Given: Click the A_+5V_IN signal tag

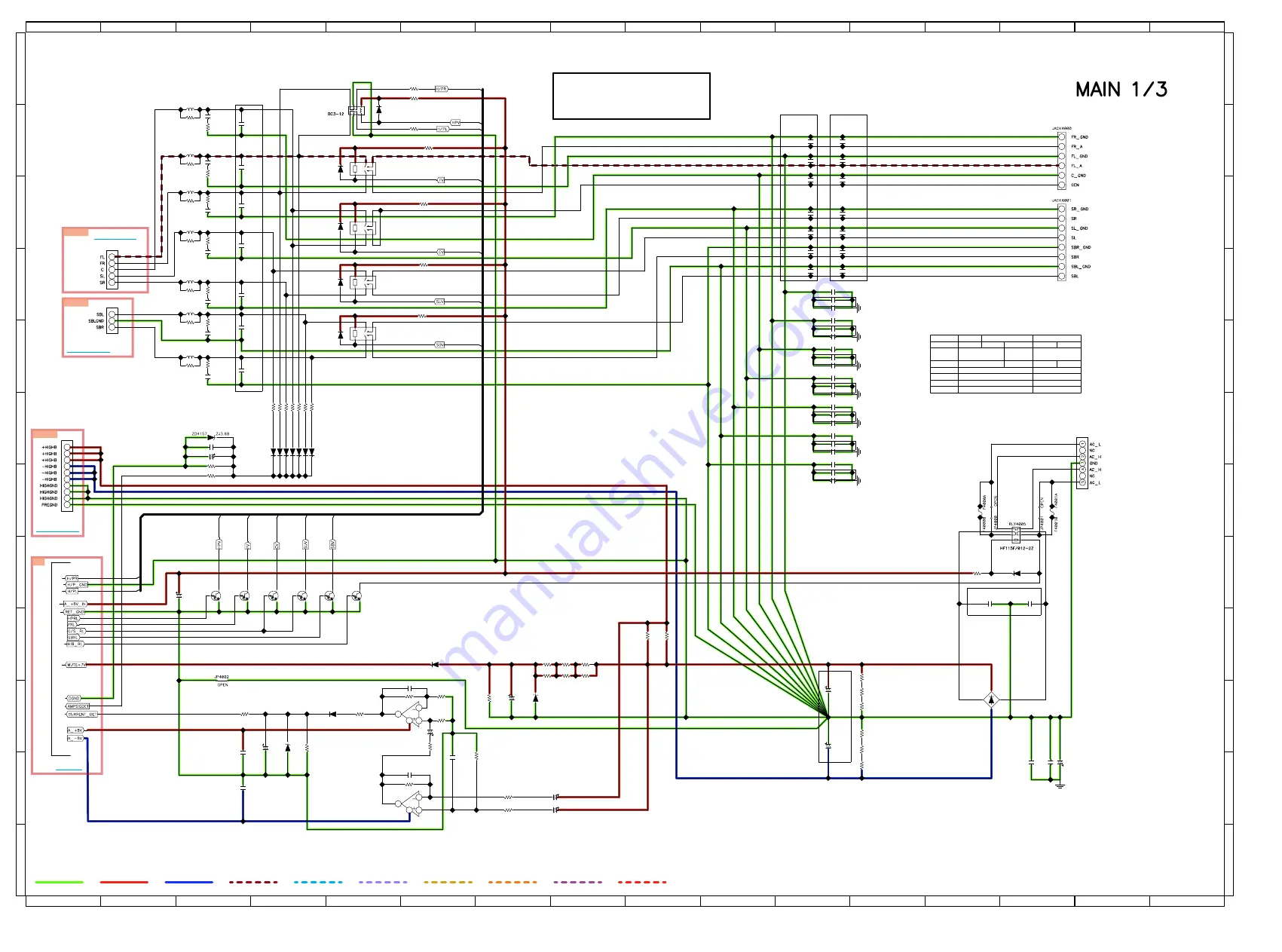Looking at the screenshot, I should click(75, 605).
